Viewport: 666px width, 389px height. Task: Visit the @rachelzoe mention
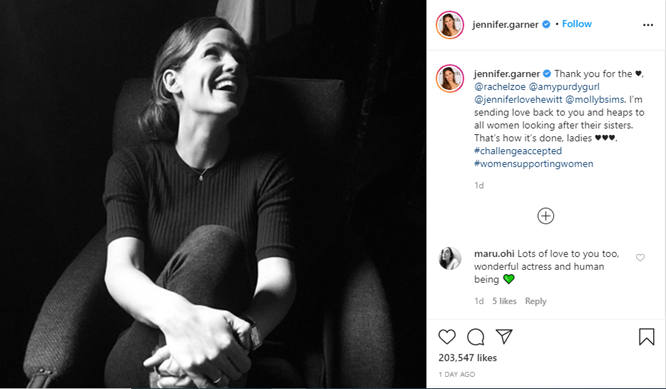pyautogui.click(x=500, y=87)
